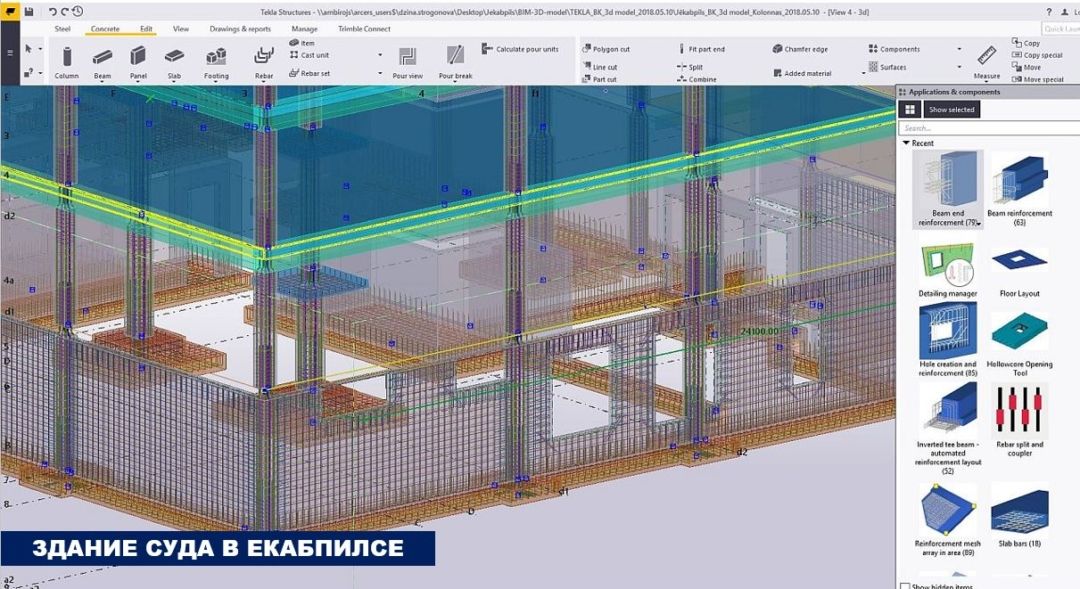Toggle the Show hidden items checkbox
1080x589 pixels.
pyautogui.click(x=905, y=586)
